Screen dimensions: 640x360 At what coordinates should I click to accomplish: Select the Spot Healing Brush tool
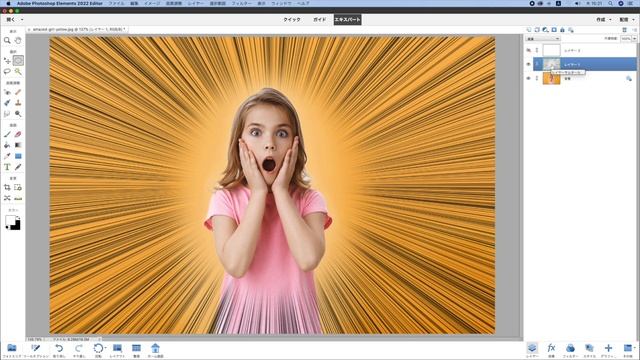pyautogui.click(x=18, y=92)
